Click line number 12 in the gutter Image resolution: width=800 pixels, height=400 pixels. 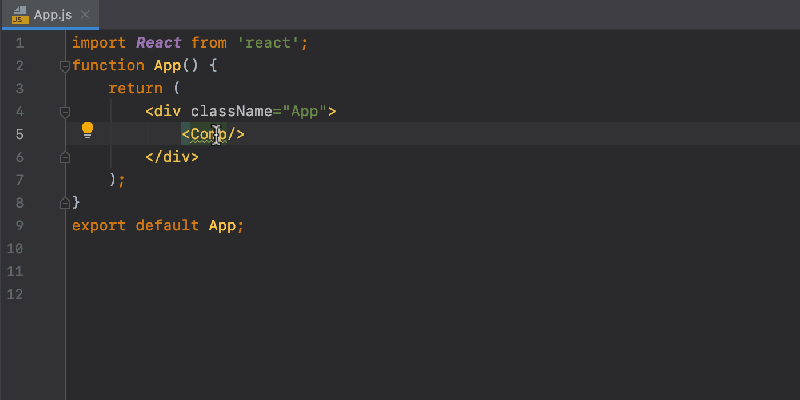15,294
